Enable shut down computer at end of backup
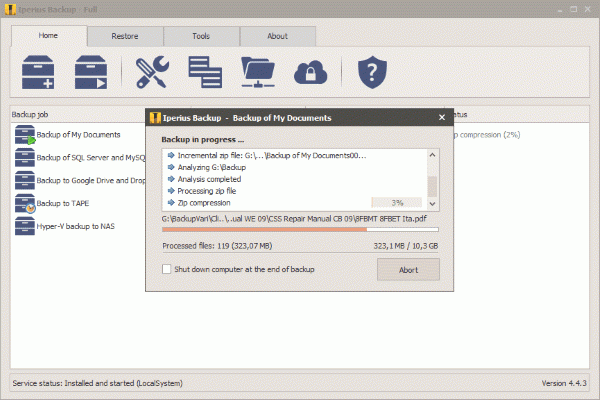The width and height of the screenshot is (600, 400). 167,269
